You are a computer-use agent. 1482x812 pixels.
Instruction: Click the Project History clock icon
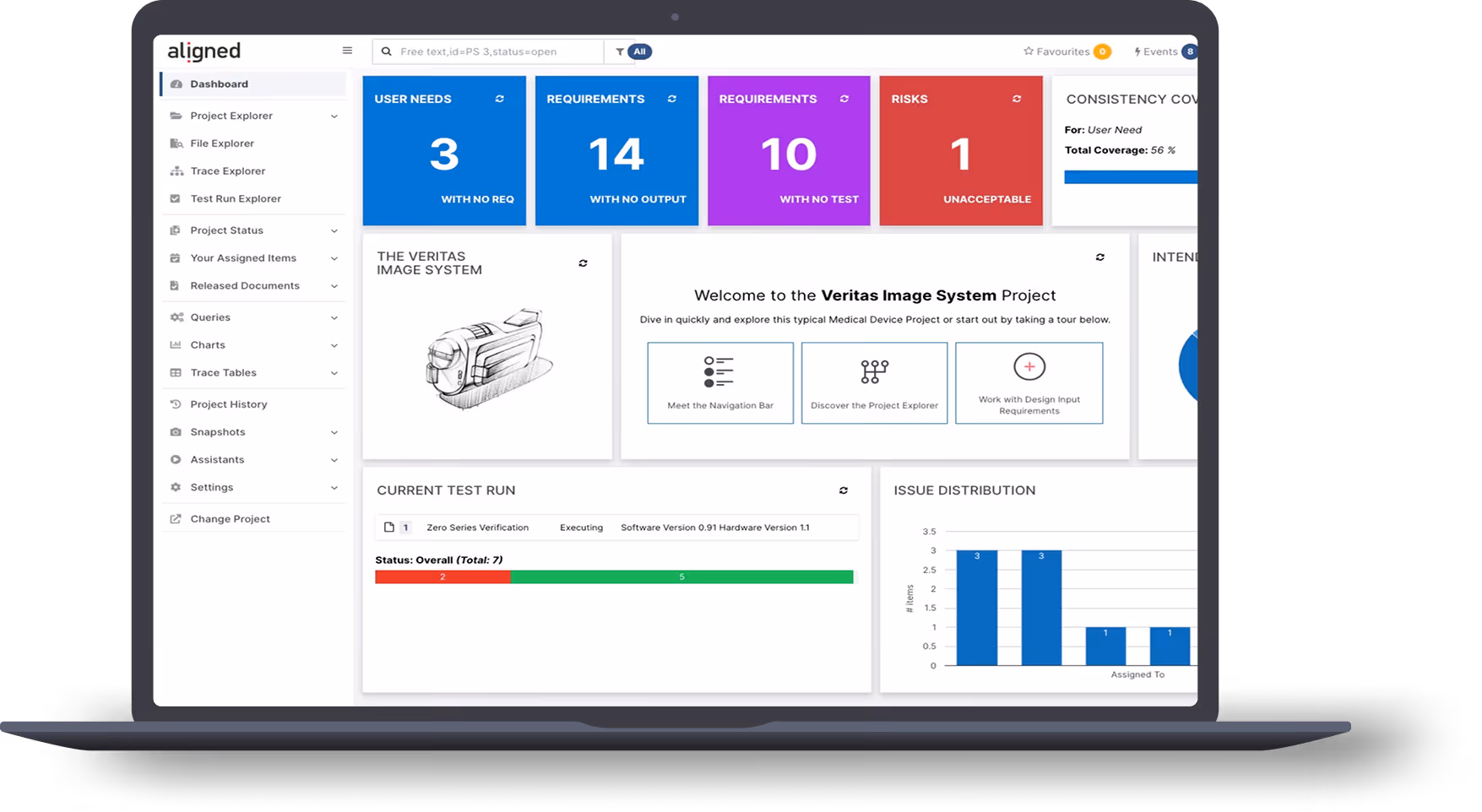click(x=176, y=404)
